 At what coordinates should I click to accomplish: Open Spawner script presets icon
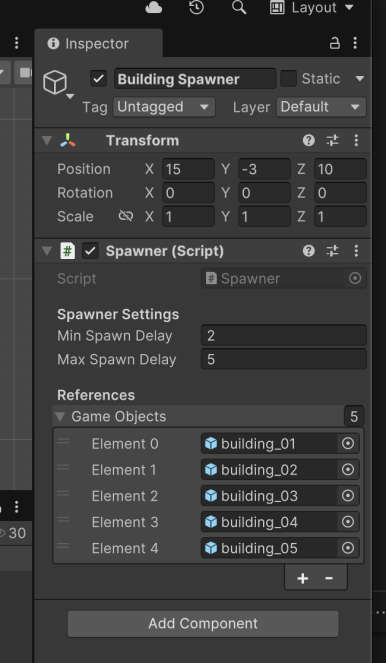click(x=333, y=251)
